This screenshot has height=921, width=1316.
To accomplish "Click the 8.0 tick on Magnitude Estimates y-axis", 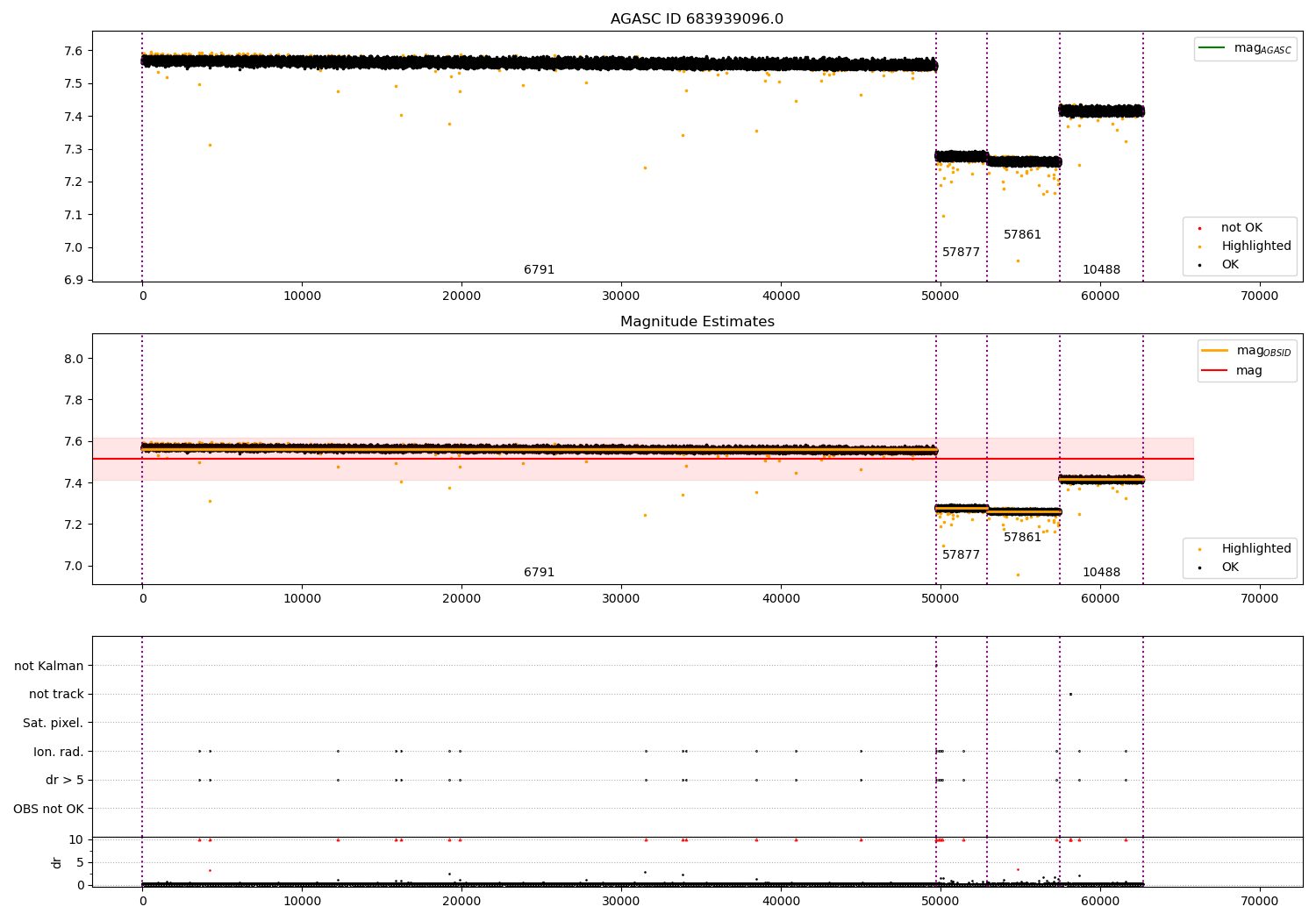I will coord(74,359).
